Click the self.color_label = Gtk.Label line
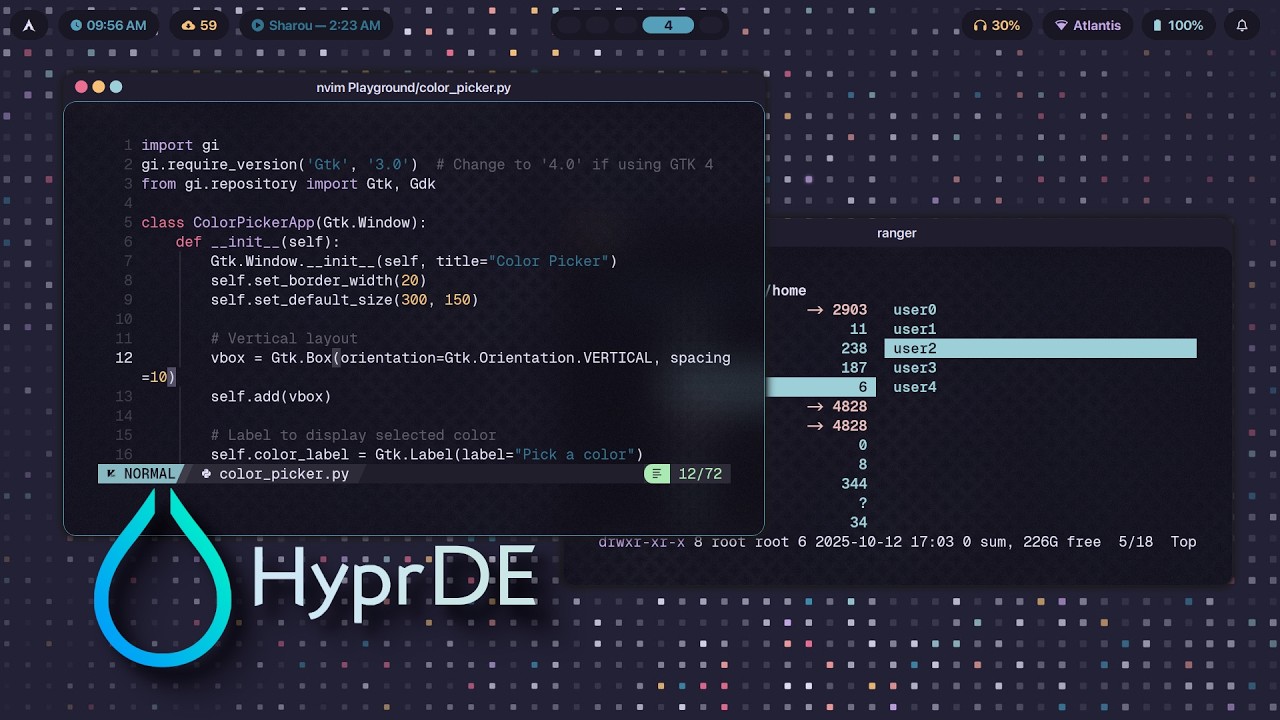The height and width of the screenshot is (720, 1280). tap(427, 454)
